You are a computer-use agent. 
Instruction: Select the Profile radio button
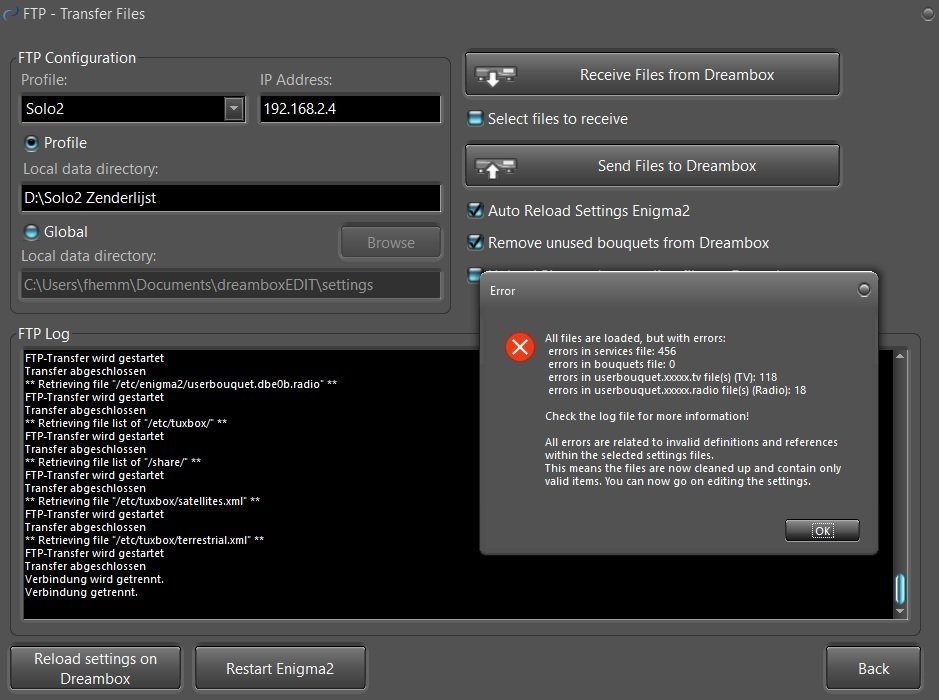tap(31, 143)
